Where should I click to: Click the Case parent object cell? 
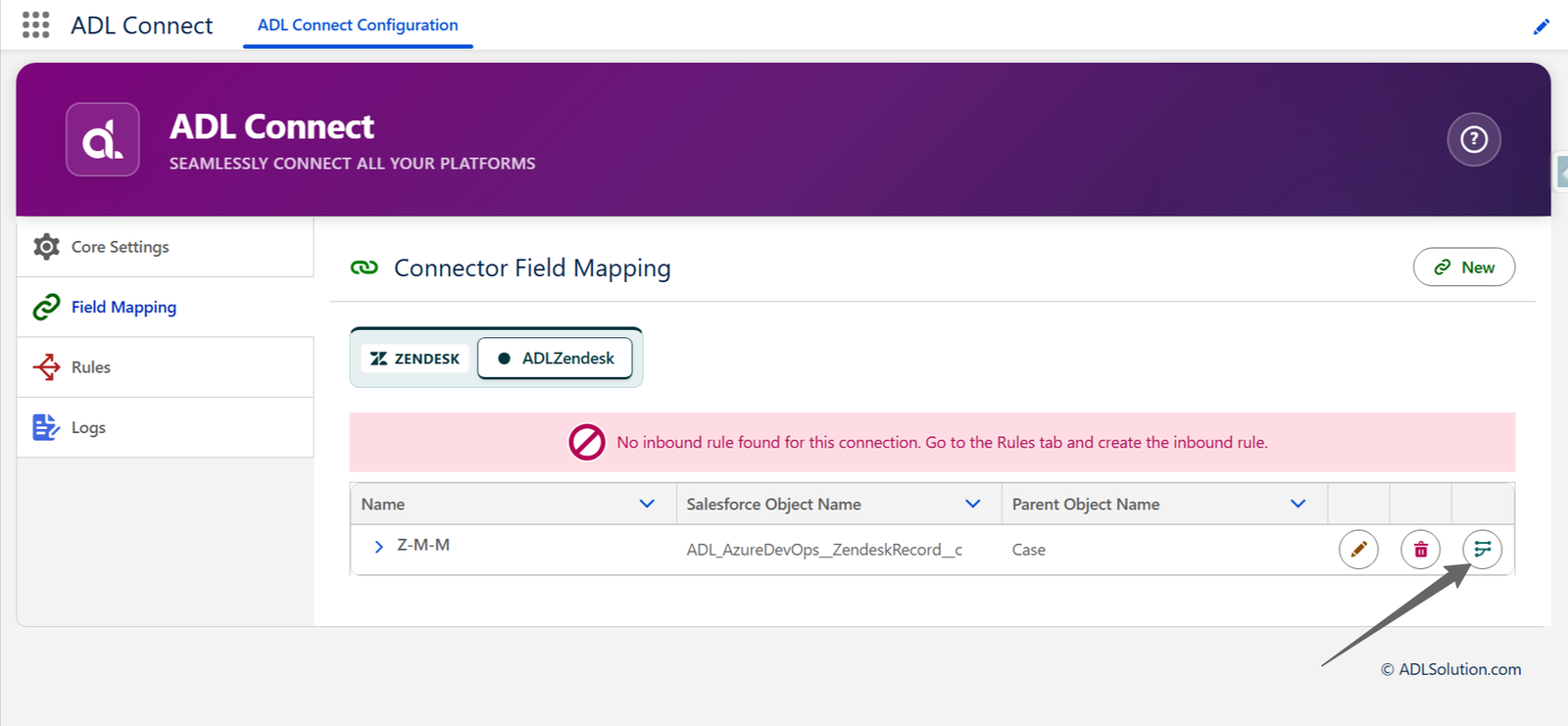pos(1029,550)
